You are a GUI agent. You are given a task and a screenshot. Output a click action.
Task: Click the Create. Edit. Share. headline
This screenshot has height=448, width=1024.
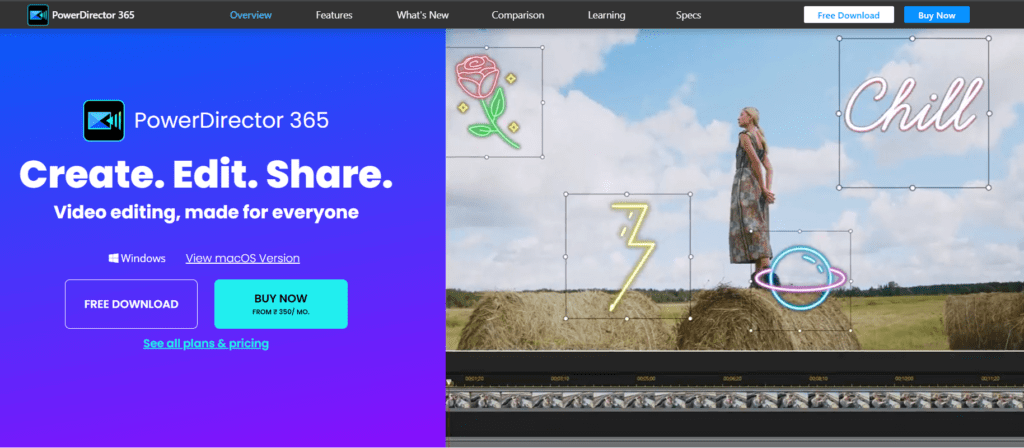coord(206,174)
